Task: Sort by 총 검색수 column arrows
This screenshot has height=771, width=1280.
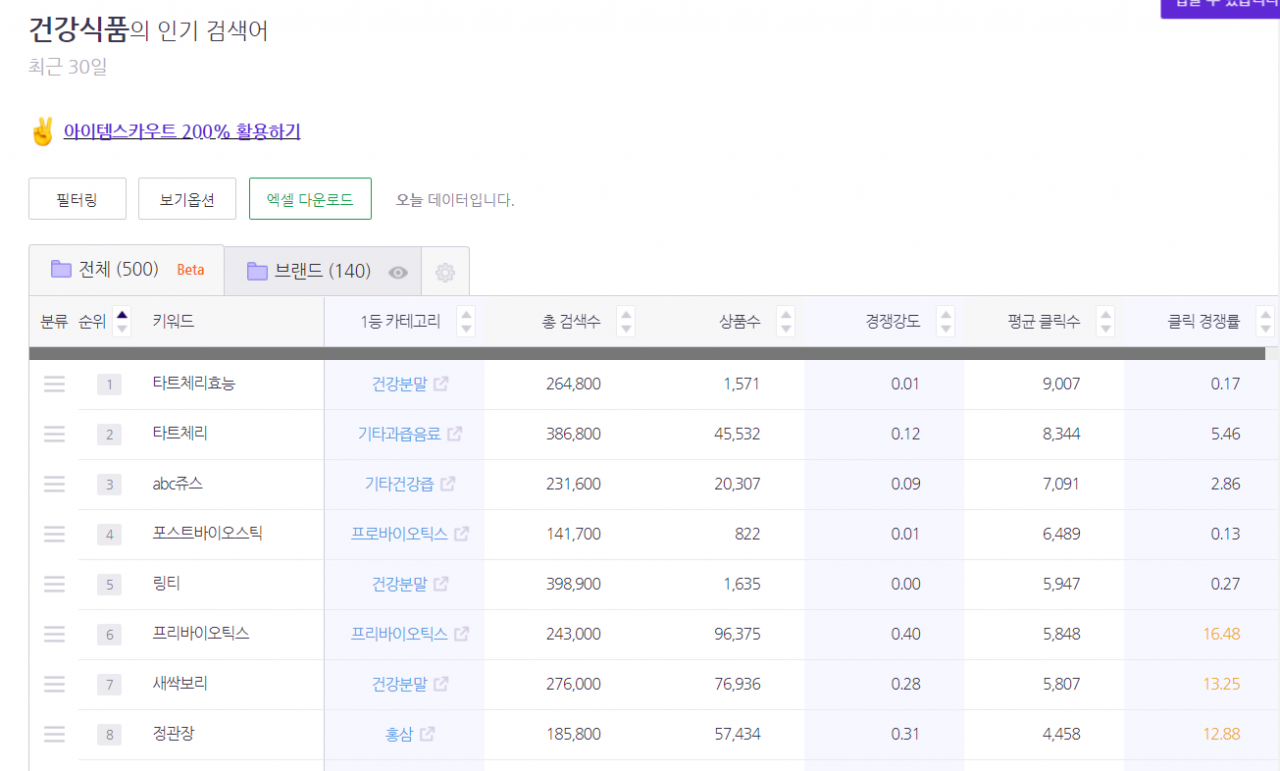Action: pyautogui.click(x=626, y=321)
